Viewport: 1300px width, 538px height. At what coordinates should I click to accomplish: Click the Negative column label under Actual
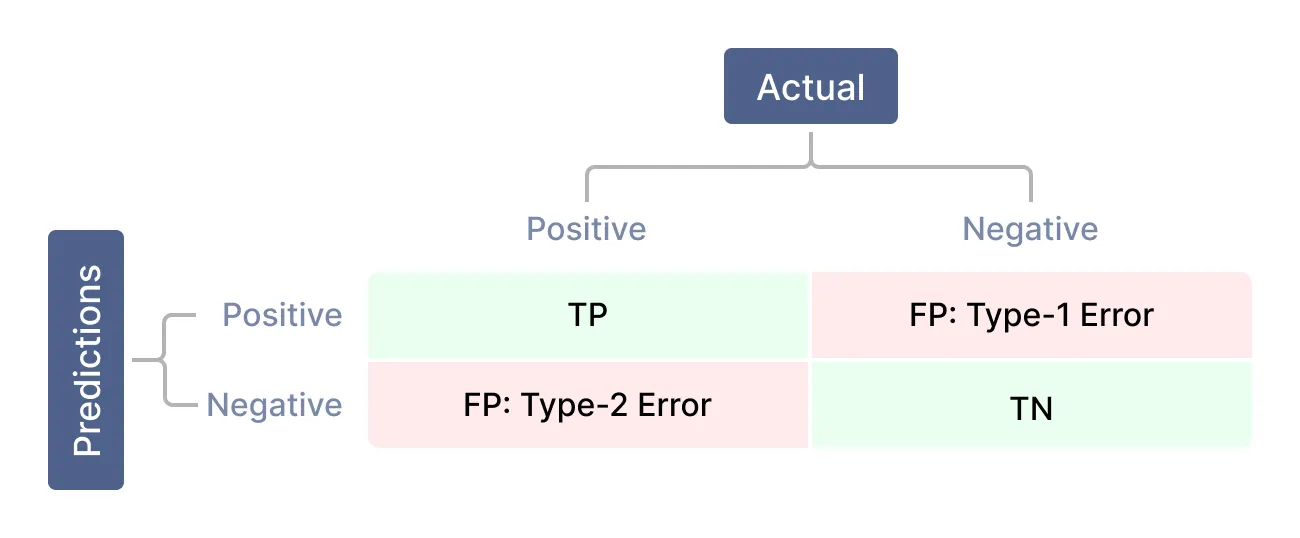point(1030,229)
